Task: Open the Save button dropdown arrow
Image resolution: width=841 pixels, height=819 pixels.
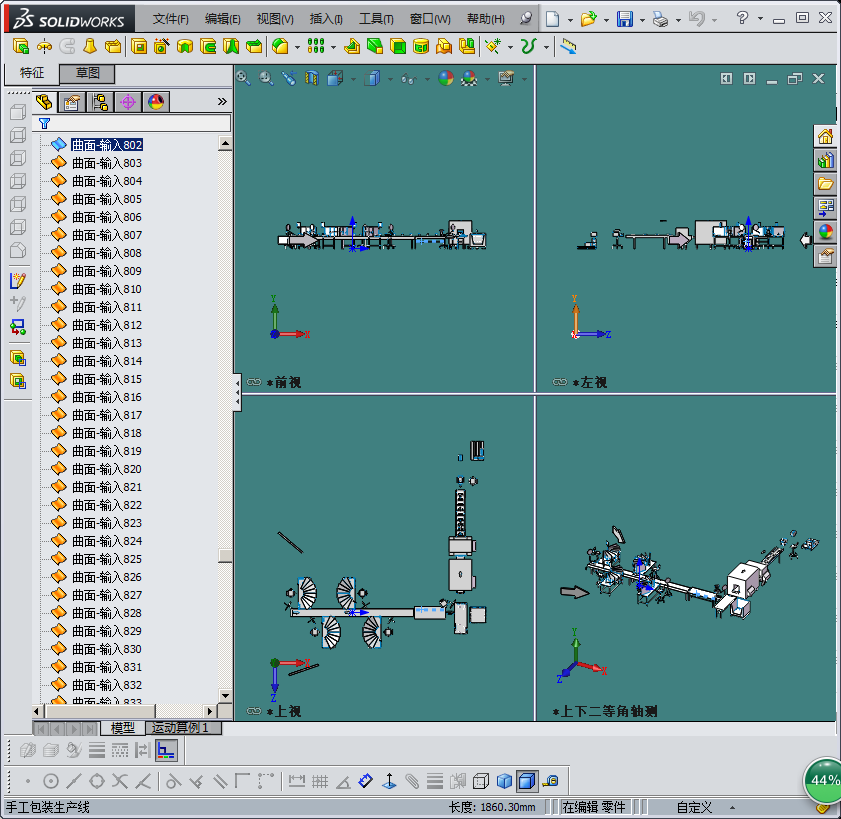Action: [642, 20]
